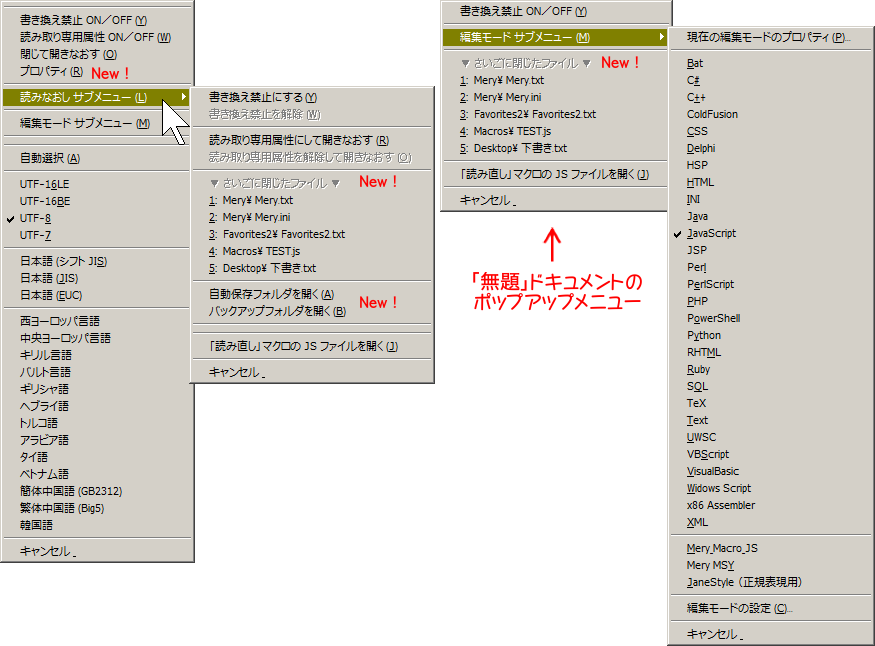875x646 pixels.
Task: Choose the x86 Assembler edit mode
Action: [x=721, y=505]
